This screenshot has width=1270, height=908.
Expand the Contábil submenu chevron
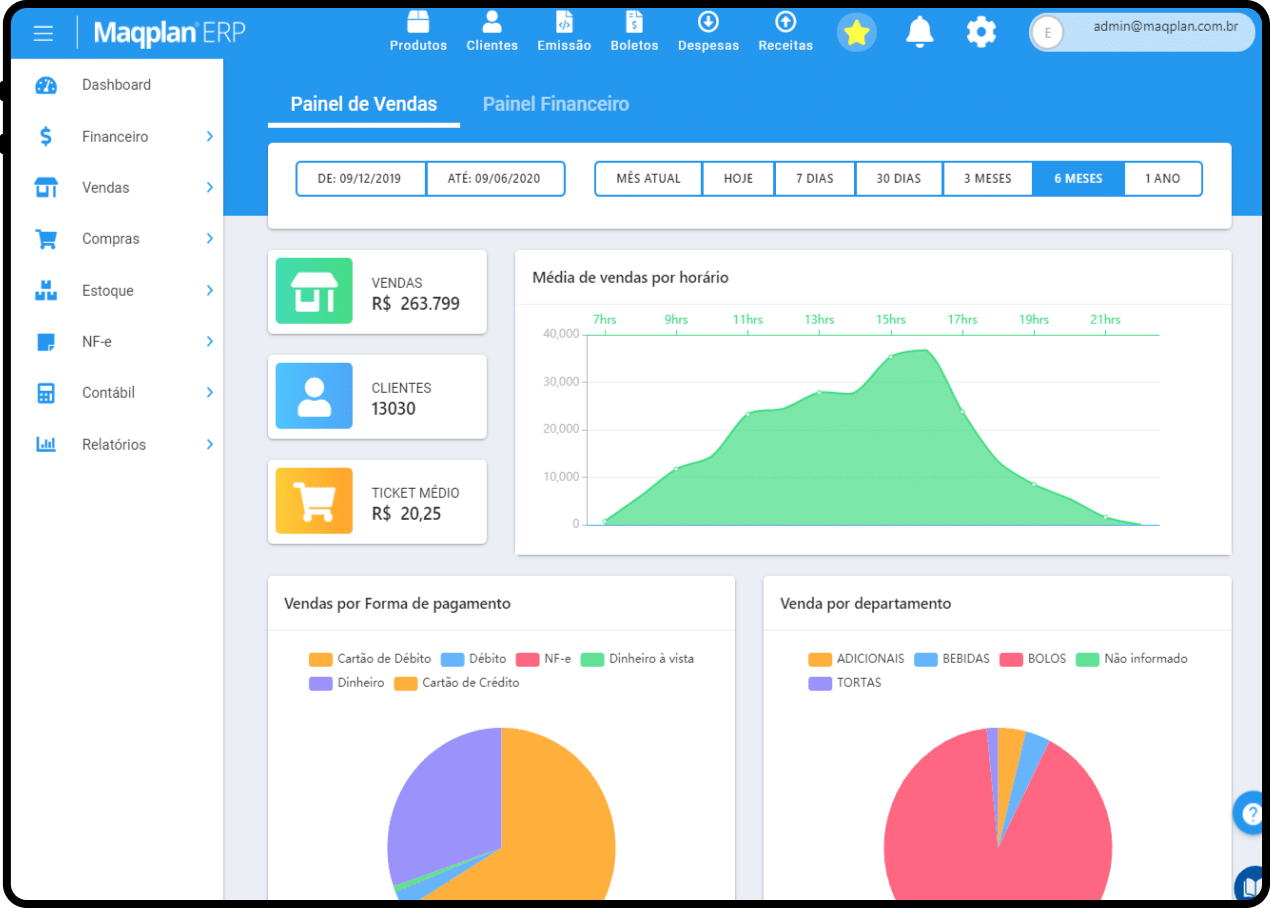[x=210, y=392]
